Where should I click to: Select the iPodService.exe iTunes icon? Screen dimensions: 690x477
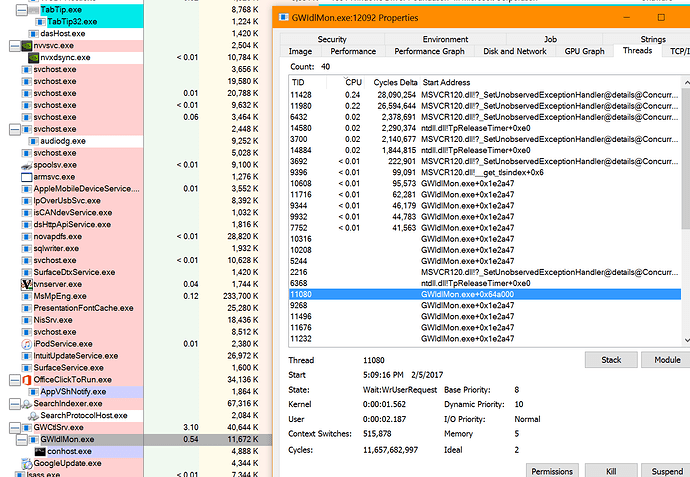pyautogui.click(x=26, y=344)
